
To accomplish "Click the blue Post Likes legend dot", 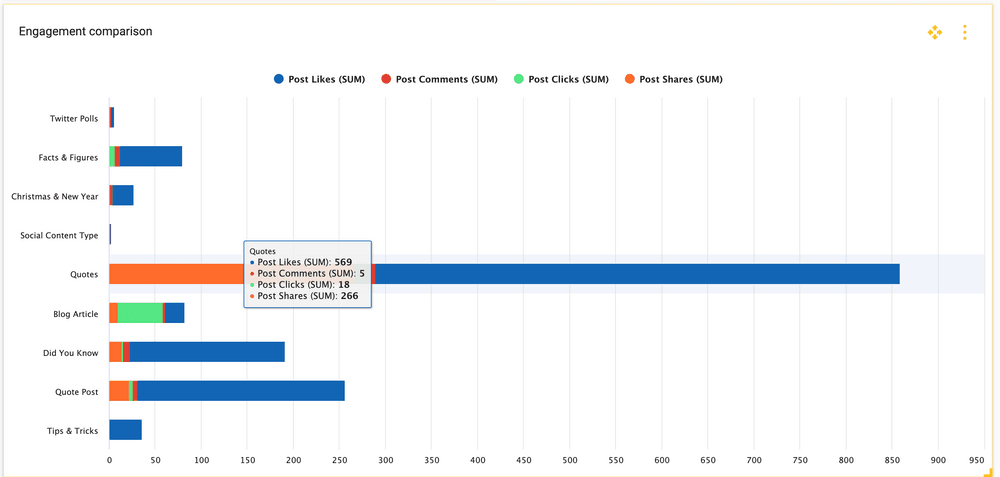I will (x=279, y=79).
